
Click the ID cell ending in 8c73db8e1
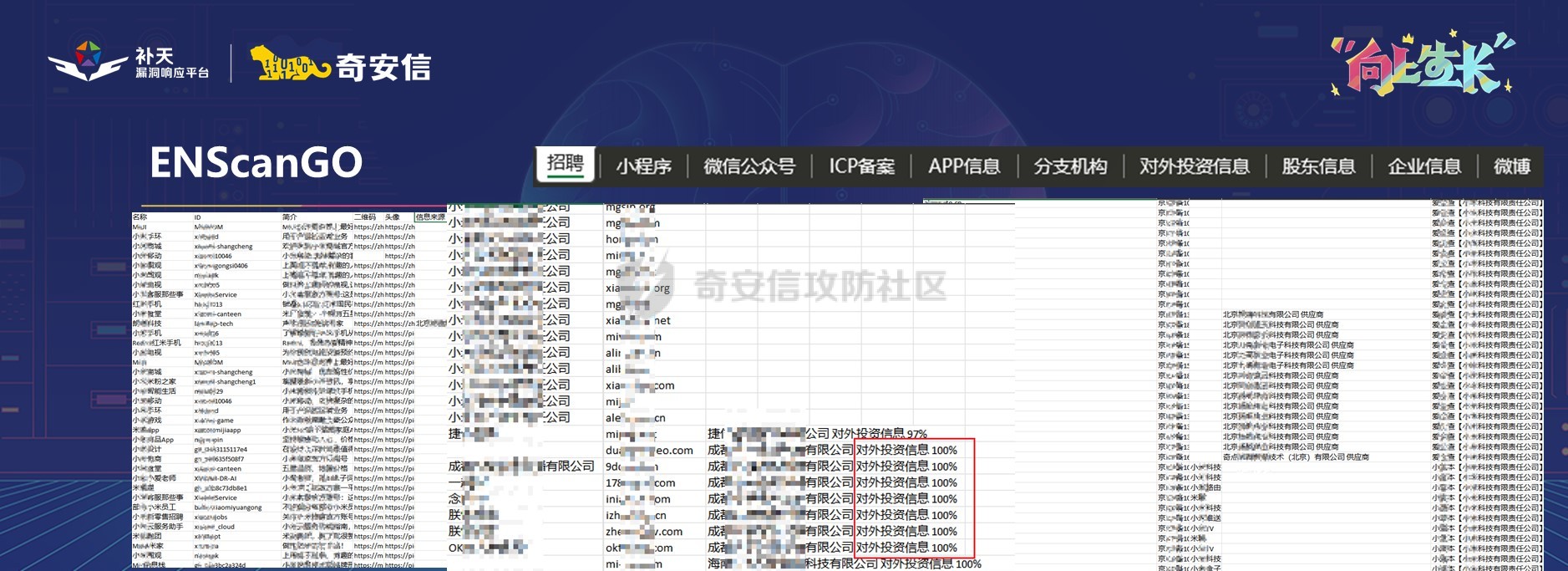click(221, 488)
